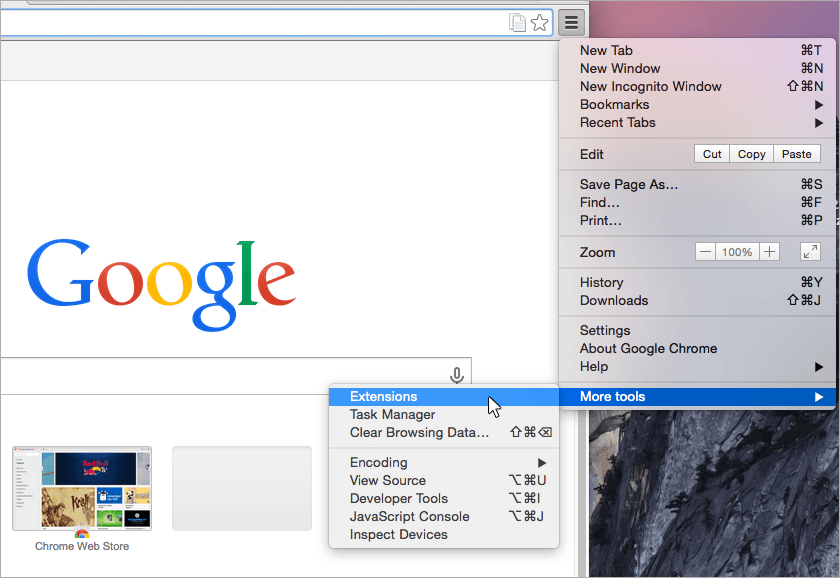The image size is (840, 578).
Task: Click the 100% zoom level value
Action: (737, 252)
